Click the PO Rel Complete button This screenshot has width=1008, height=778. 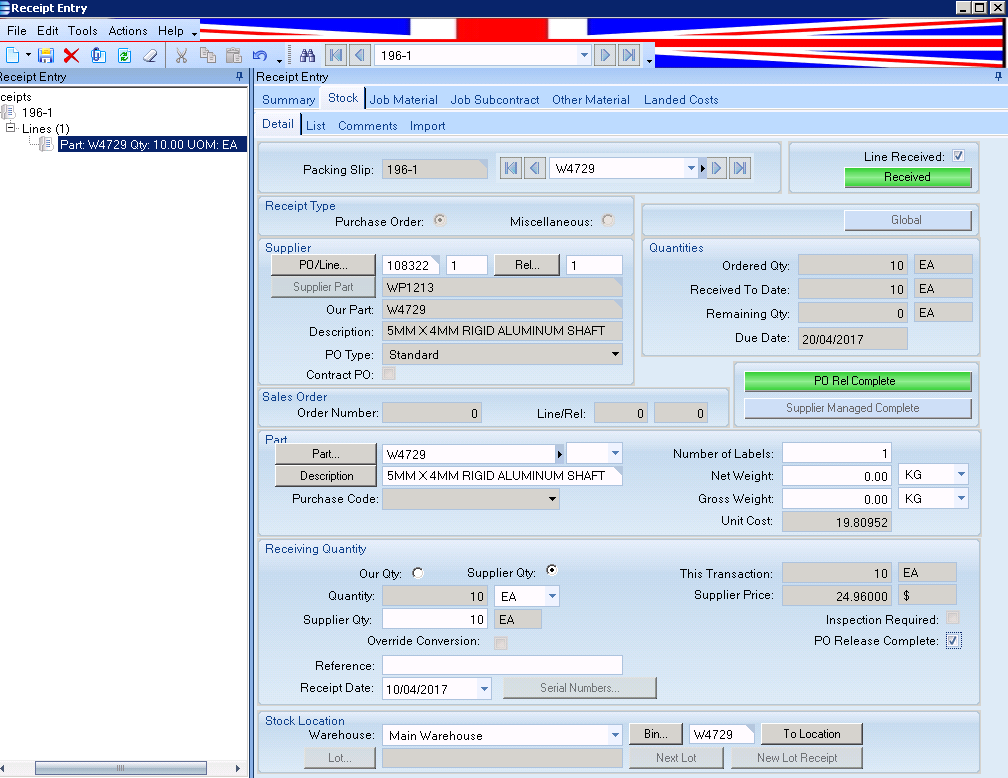click(858, 381)
